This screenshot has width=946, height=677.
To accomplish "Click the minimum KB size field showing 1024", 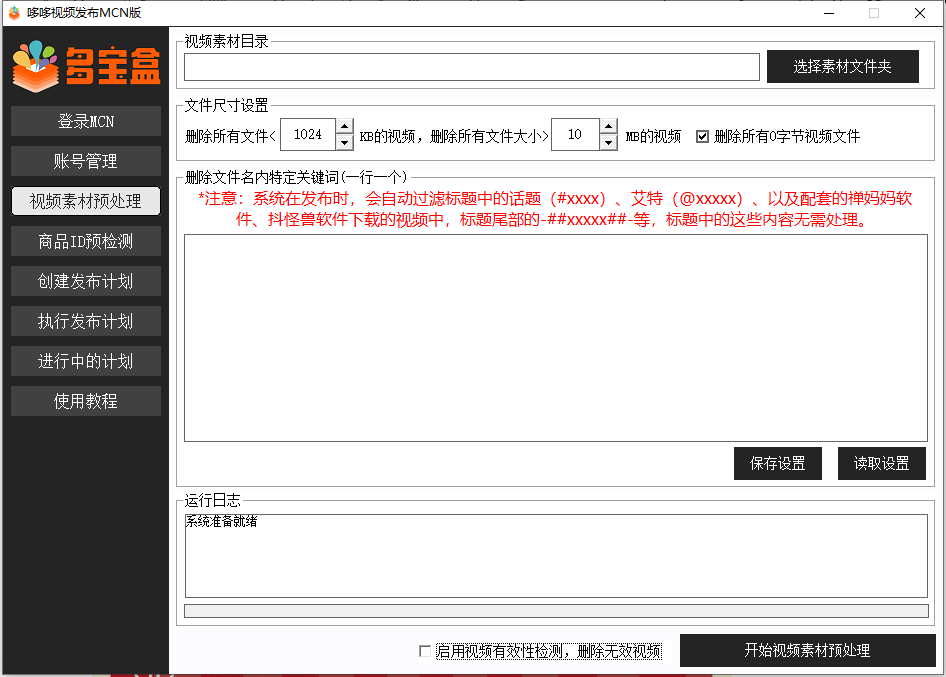I will coord(308,135).
